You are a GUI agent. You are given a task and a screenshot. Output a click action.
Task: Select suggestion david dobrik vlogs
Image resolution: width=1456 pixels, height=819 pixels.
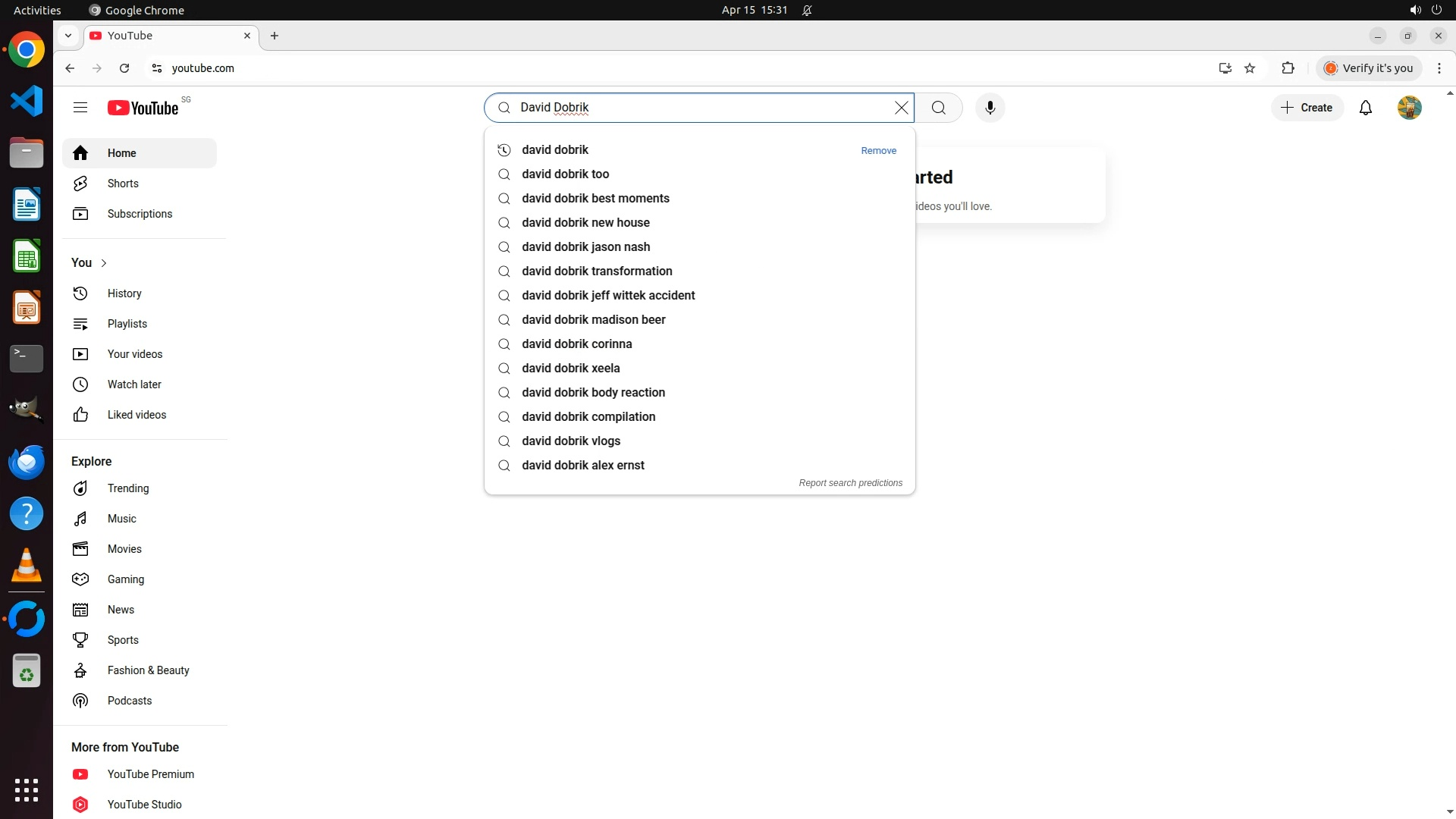(x=570, y=441)
